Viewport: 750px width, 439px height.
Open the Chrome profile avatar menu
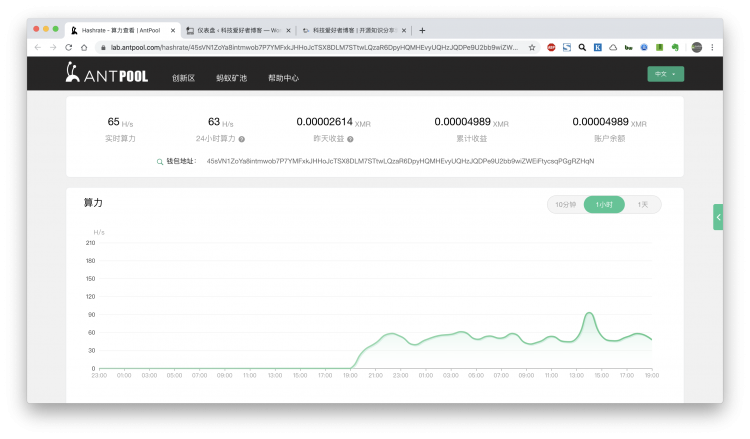pos(697,47)
